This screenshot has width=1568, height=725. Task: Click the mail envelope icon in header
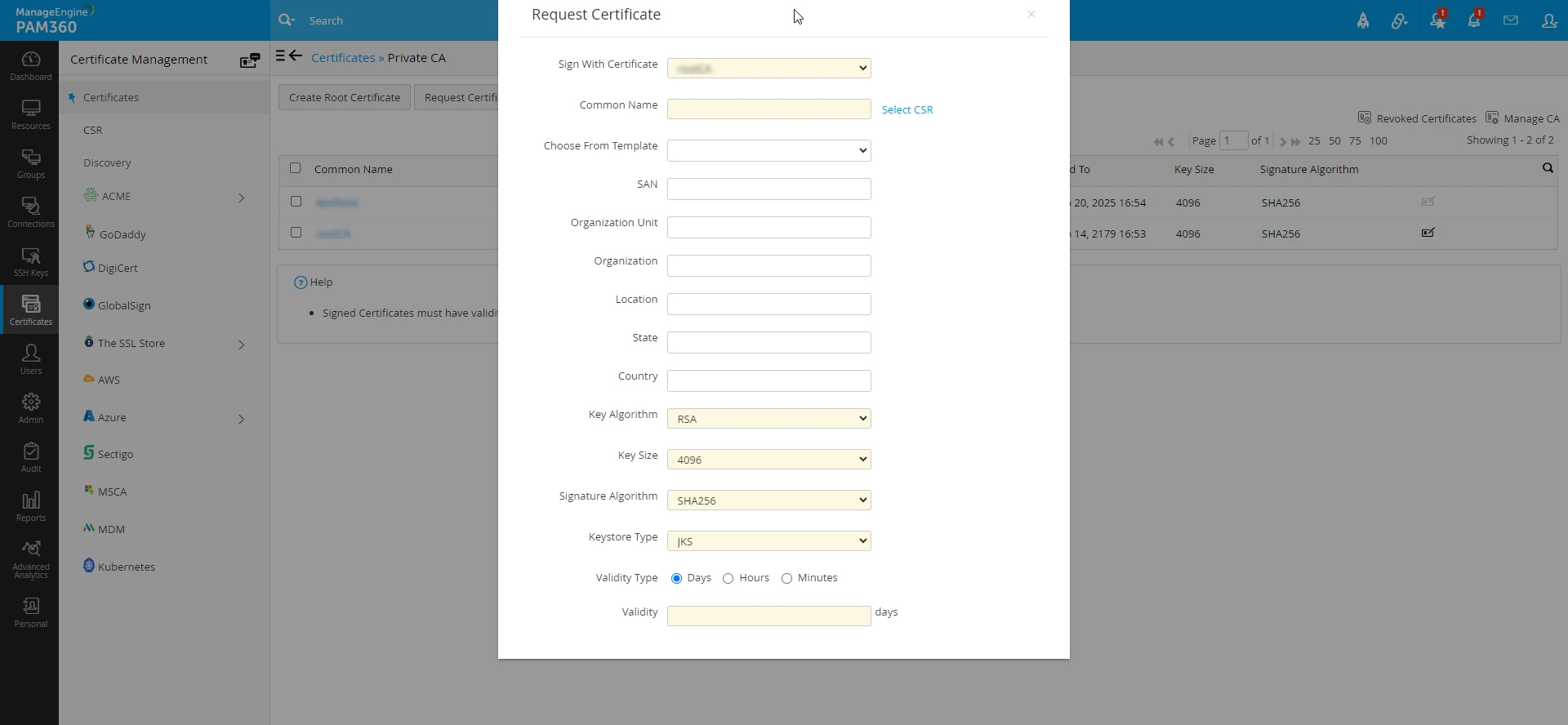(x=1511, y=20)
